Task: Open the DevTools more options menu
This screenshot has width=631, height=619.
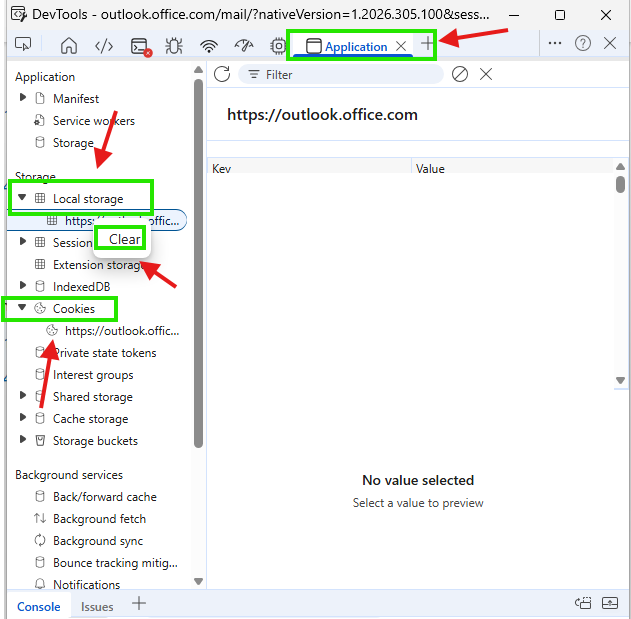Action: pos(555,43)
